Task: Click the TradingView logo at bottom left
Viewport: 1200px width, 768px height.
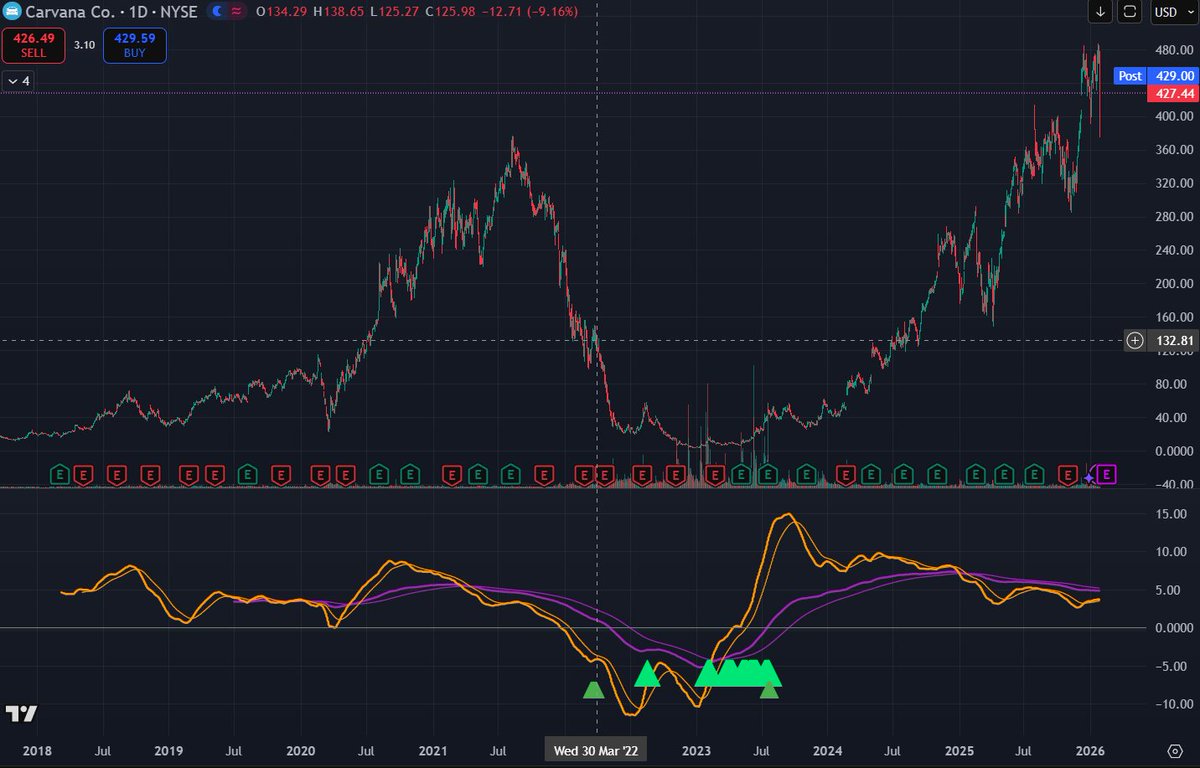Action: pos(21,713)
